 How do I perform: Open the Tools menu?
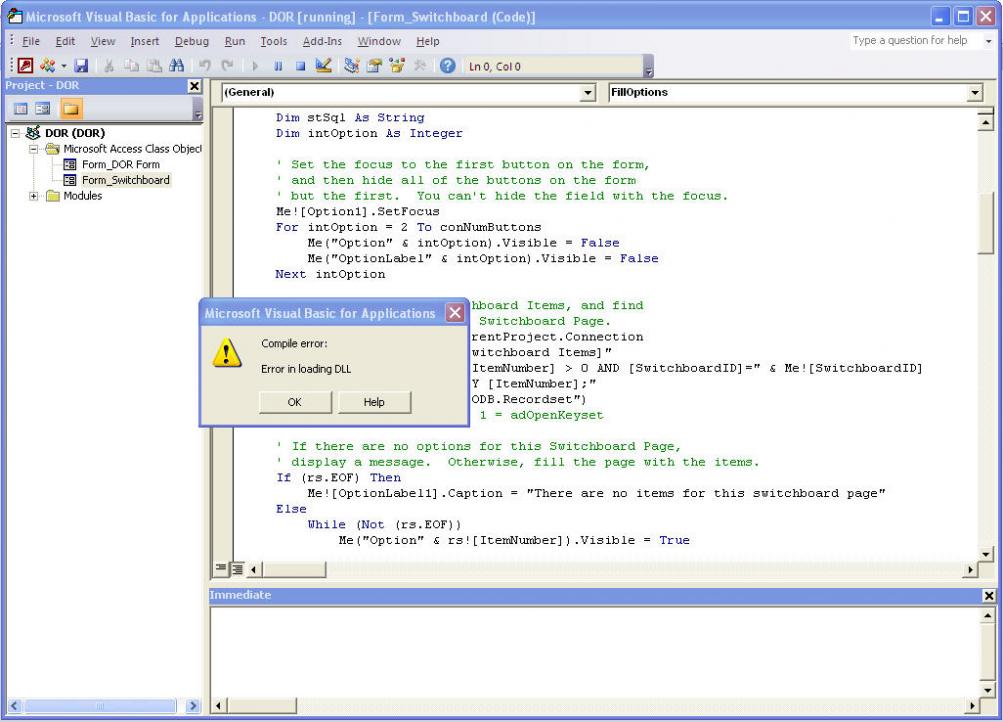274,41
